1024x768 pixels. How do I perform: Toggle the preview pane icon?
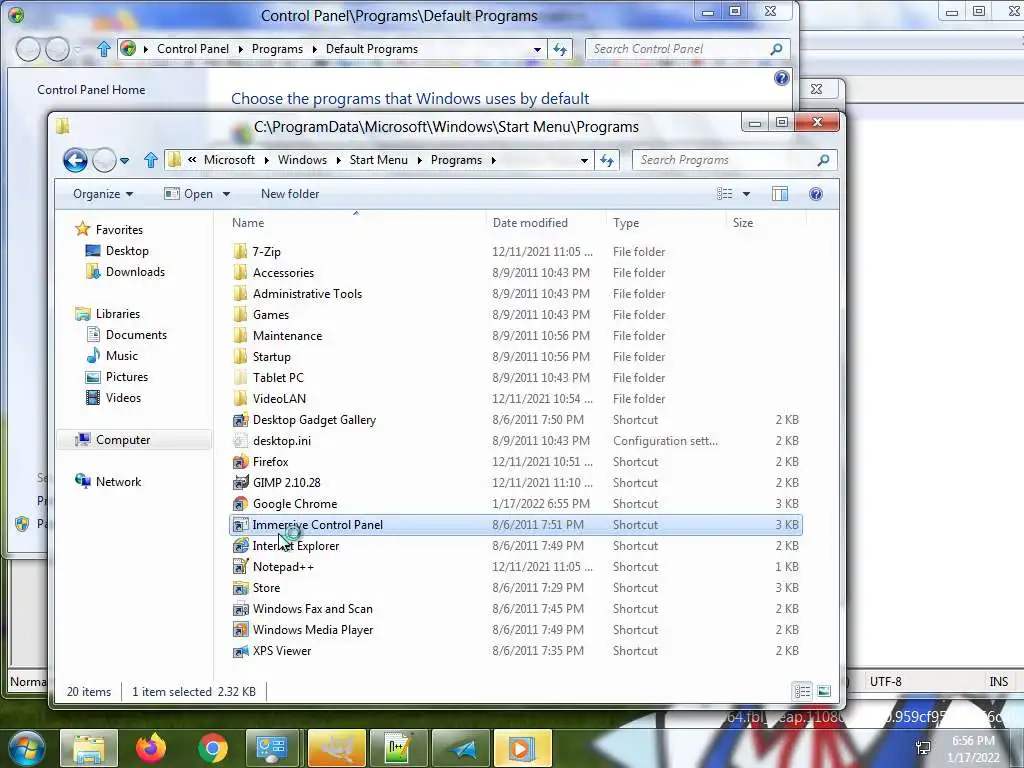pos(780,194)
